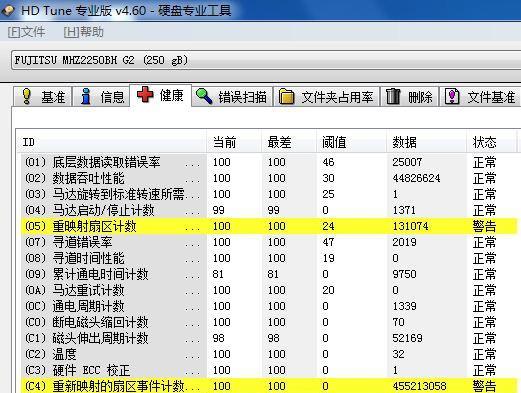Select the (C4) 重新映射的扇区事件计数 row
This screenshot has height=393, width=521.
tap(269, 386)
